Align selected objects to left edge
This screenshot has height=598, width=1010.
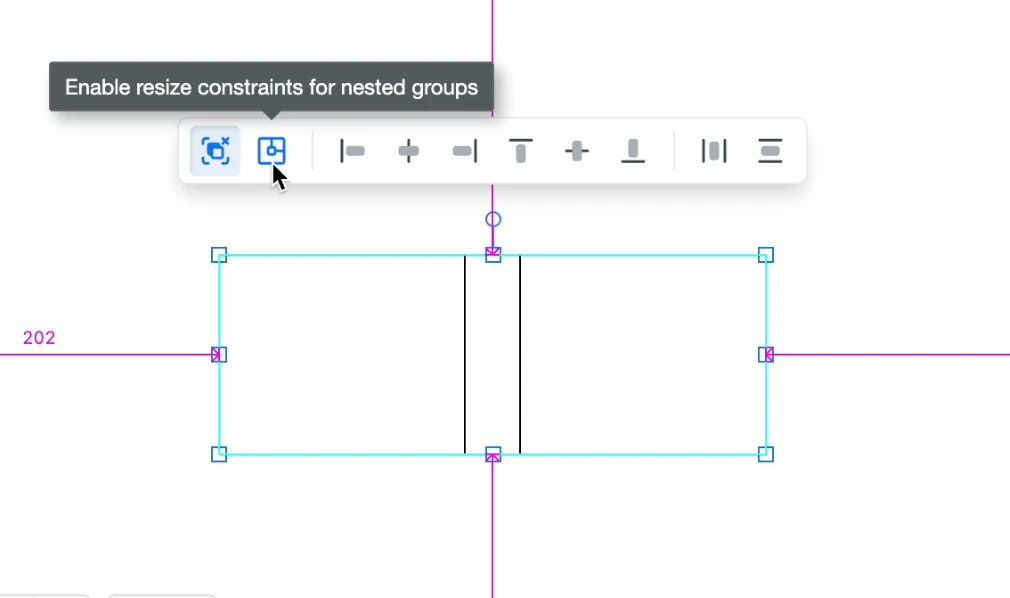tap(352, 151)
